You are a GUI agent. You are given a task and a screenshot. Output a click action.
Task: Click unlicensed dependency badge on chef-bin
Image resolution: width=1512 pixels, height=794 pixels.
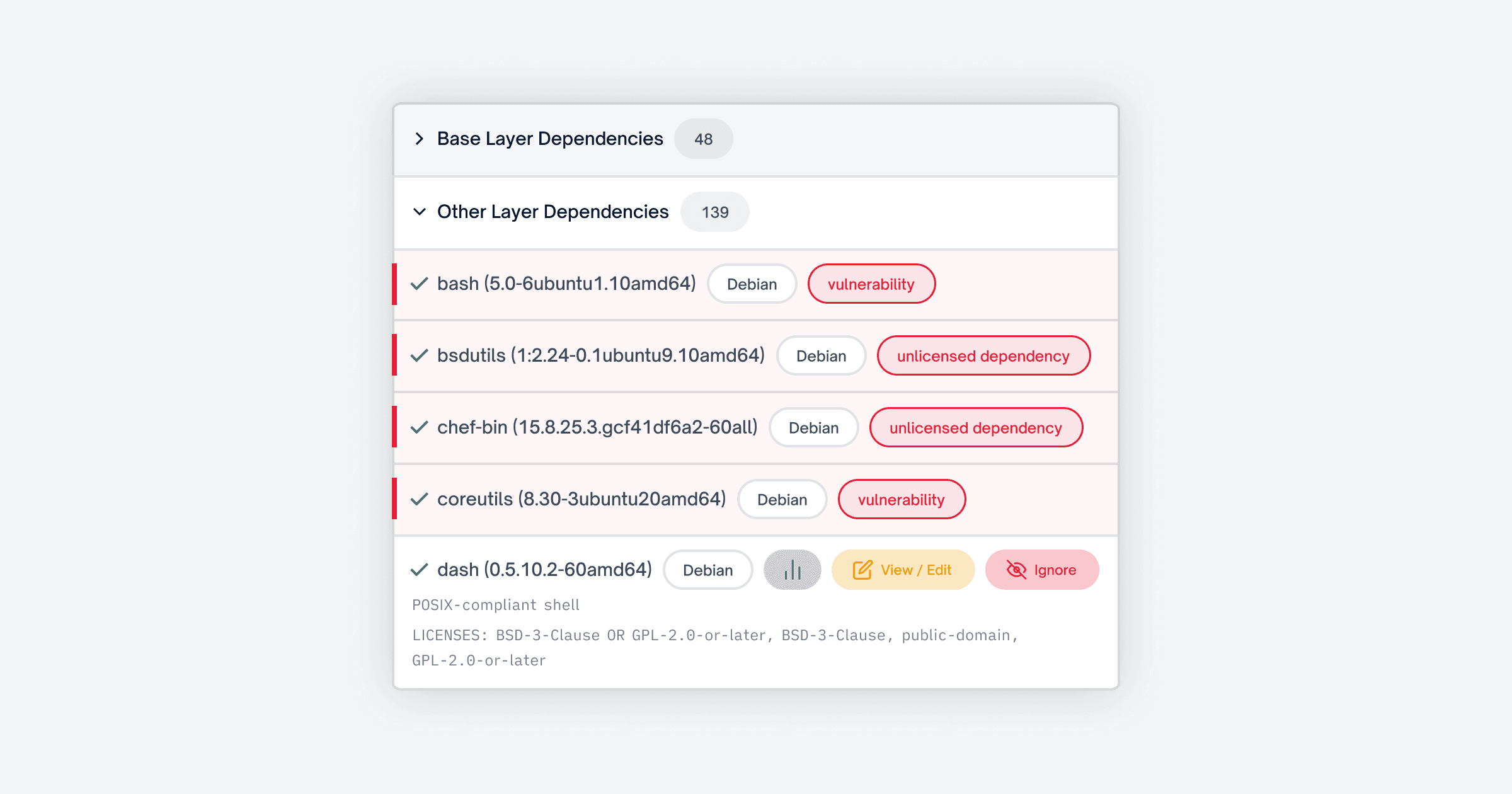click(975, 428)
